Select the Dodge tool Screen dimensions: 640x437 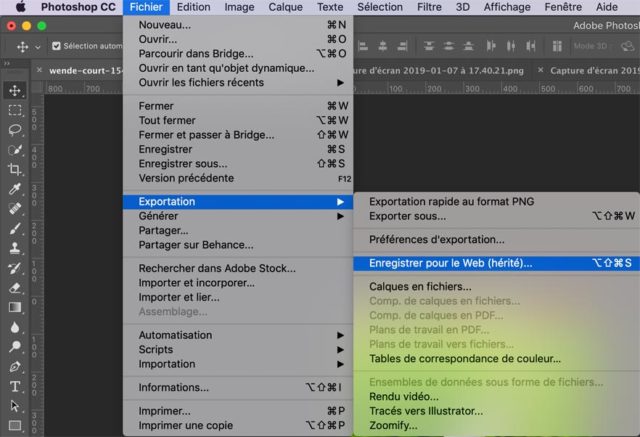[15, 347]
